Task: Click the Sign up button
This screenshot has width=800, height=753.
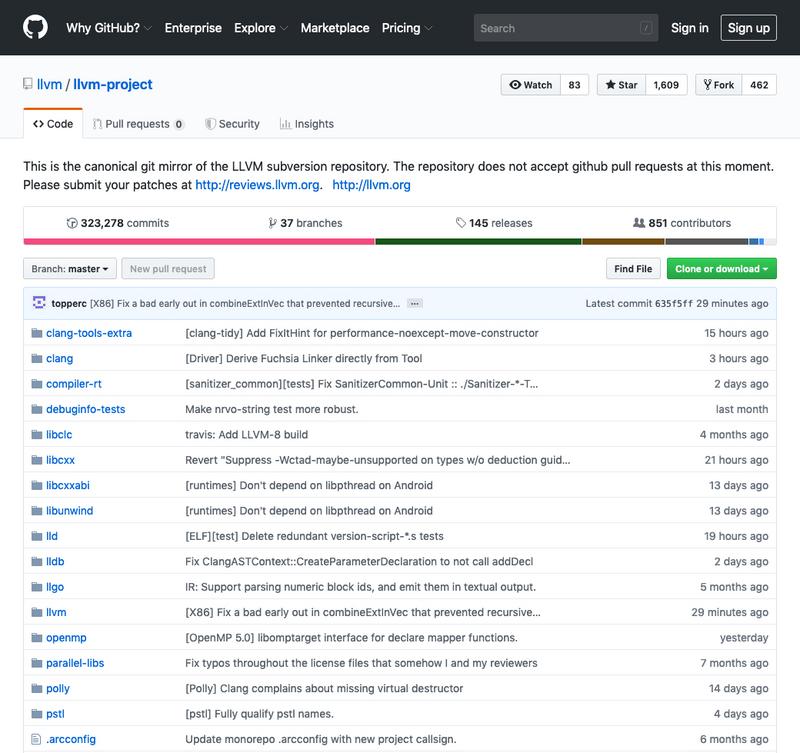Action: (x=748, y=28)
